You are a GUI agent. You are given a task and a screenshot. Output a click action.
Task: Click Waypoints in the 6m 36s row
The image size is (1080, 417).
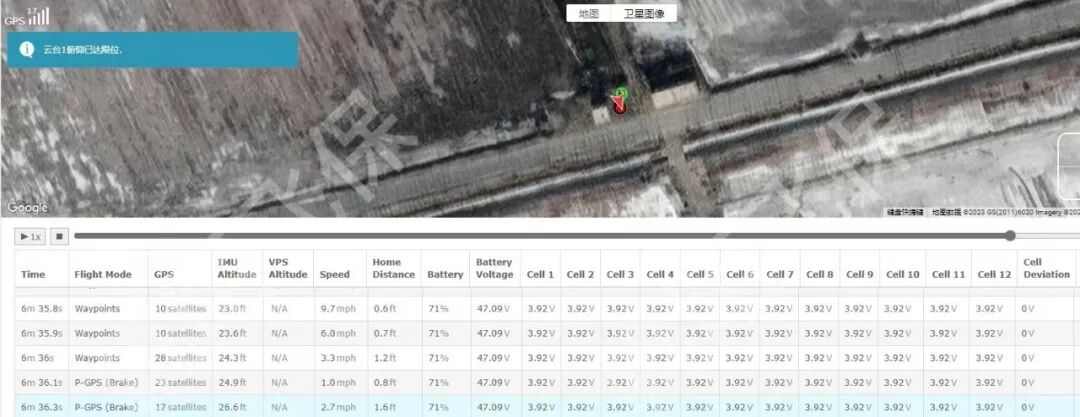click(x=97, y=358)
